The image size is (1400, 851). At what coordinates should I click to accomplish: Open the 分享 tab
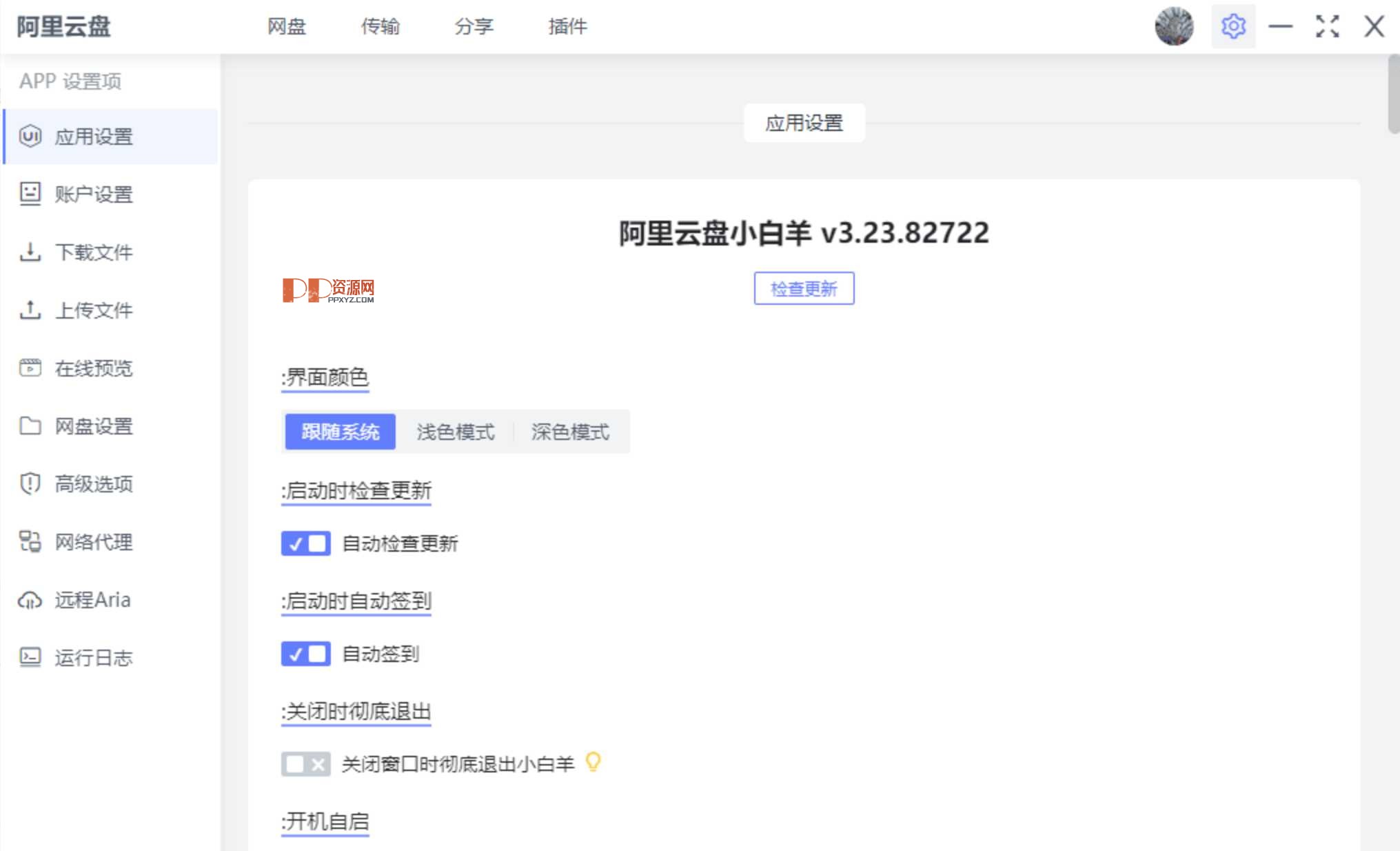point(474,26)
